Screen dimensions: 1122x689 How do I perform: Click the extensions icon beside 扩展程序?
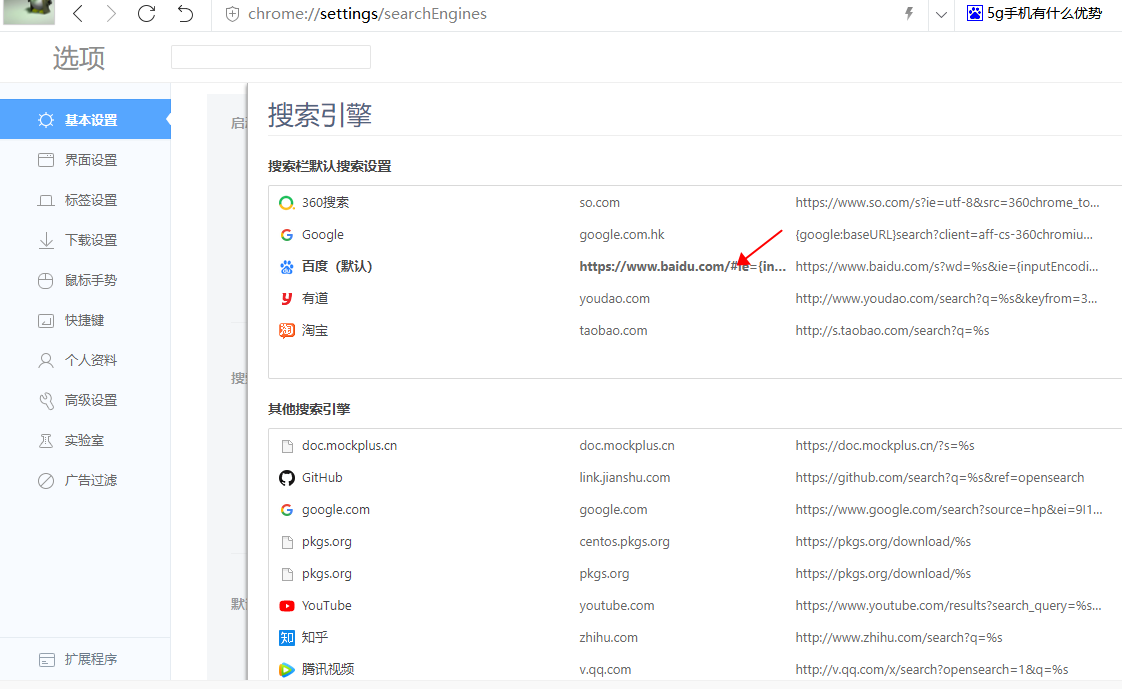pos(47,660)
